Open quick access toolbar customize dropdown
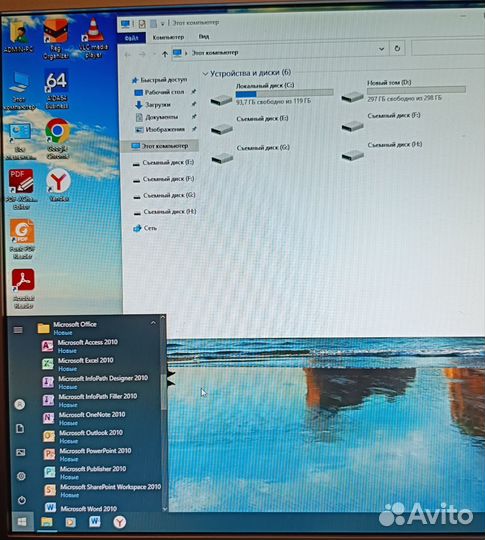Viewport: 485px width, 540px height. 162,24
